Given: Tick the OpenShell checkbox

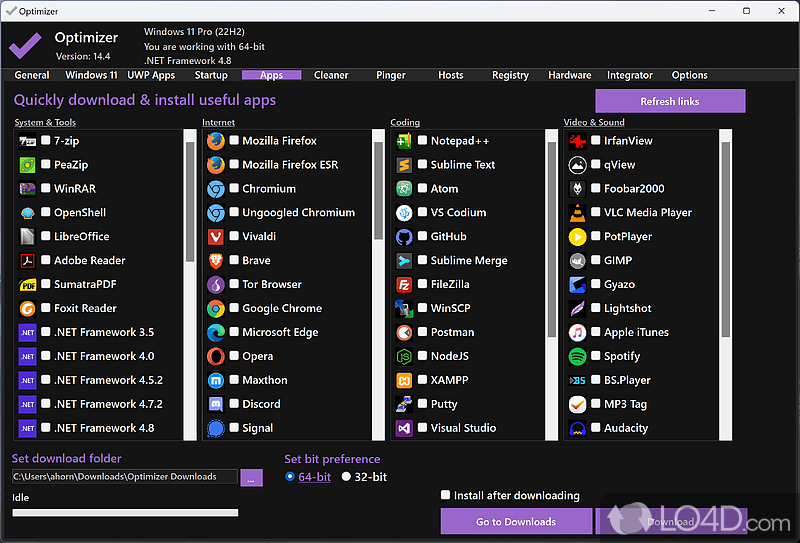Looking at the screenshot, I should point(45,211).
